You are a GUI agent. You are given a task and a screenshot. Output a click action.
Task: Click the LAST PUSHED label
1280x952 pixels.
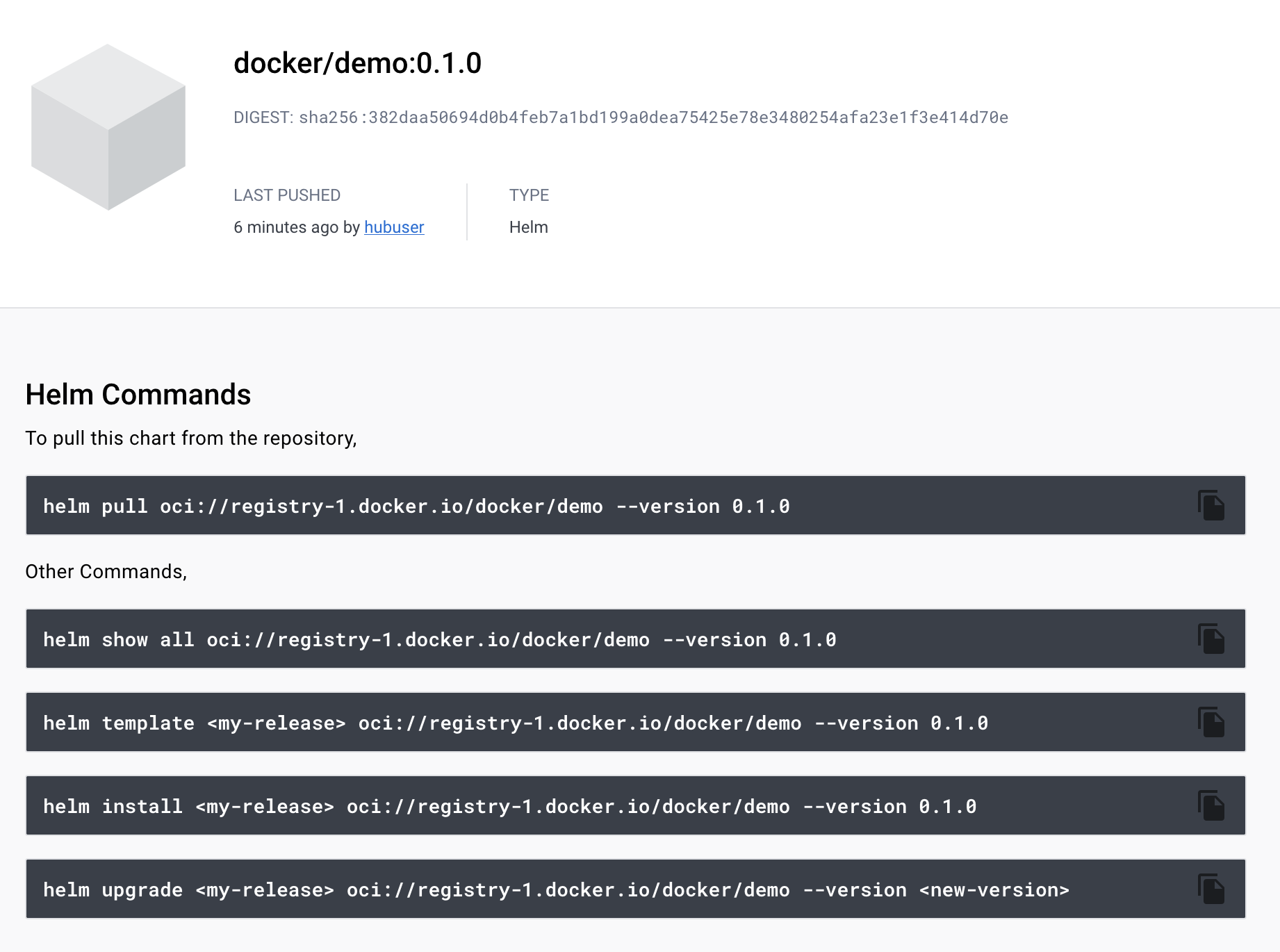coord(287,195)
